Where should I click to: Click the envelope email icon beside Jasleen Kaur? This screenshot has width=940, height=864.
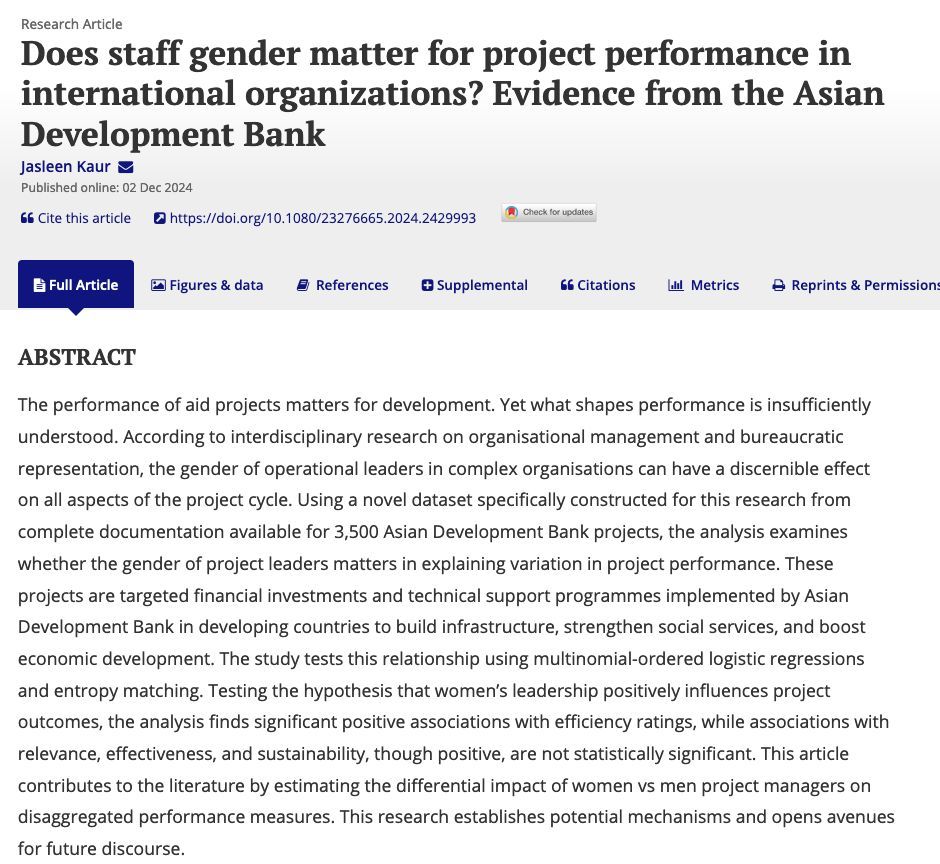[x=126, y=167]
